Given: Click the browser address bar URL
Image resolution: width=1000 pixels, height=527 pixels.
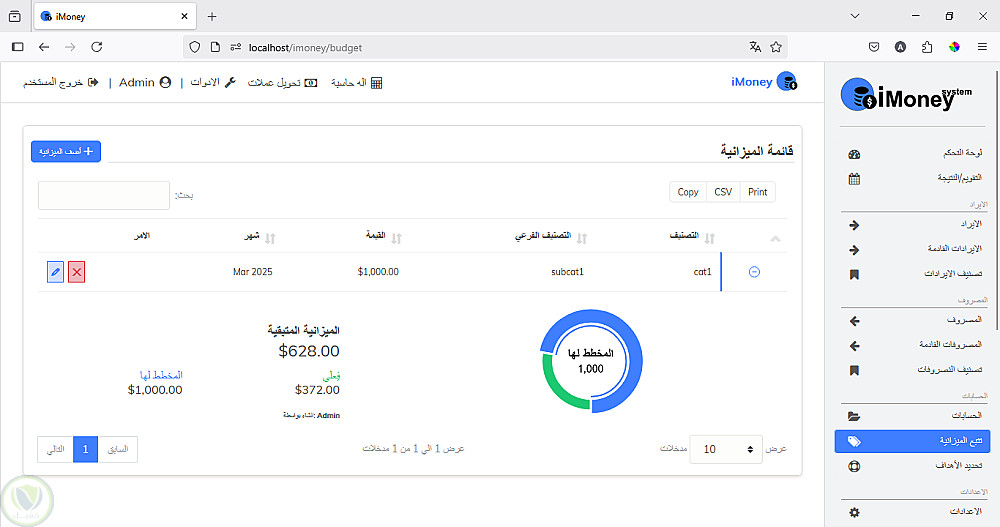Looking at the screenshot, I should pos(305,47).
